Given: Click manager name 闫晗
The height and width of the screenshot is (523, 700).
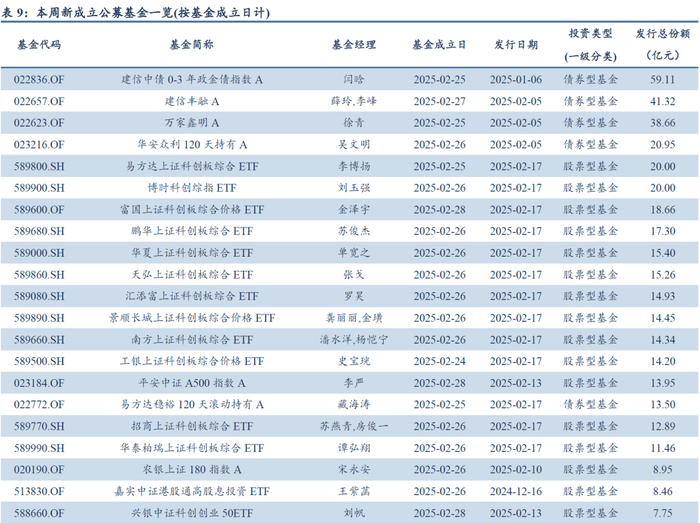Looking at the screenshot, I should 354,79.
